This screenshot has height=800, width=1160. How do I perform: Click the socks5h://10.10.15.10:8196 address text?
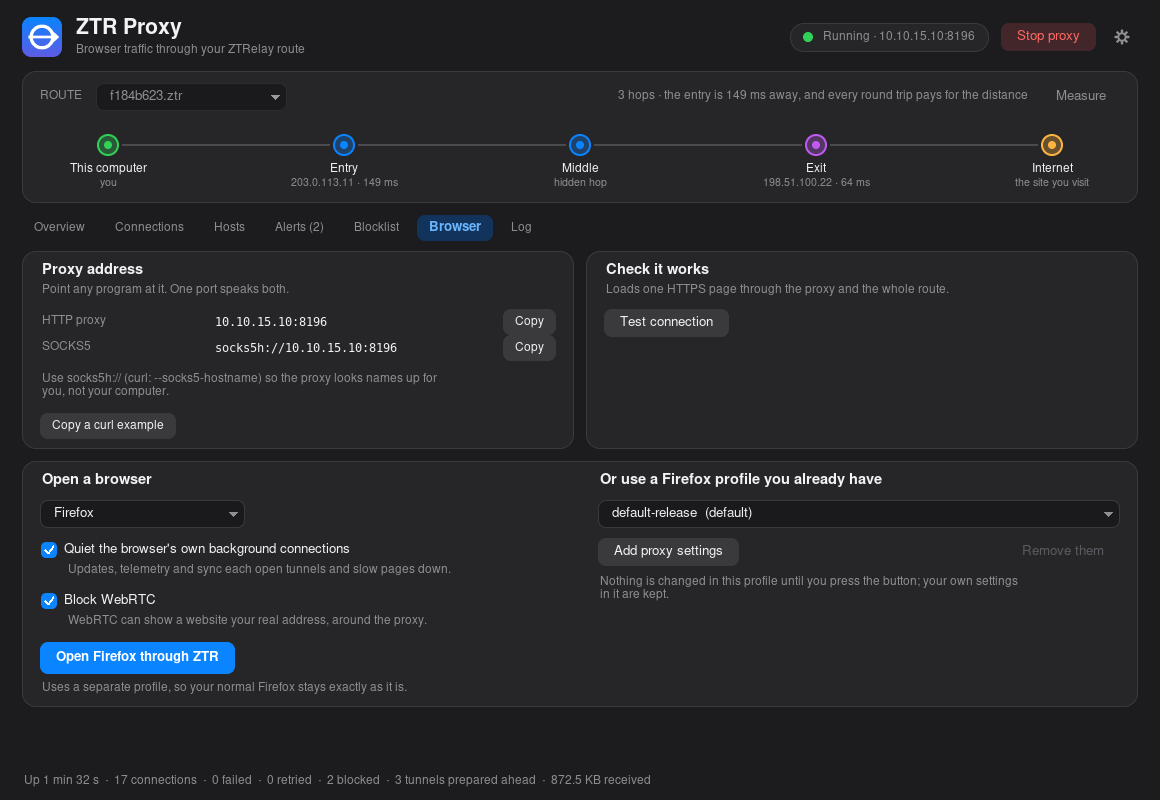coord(306,348)
